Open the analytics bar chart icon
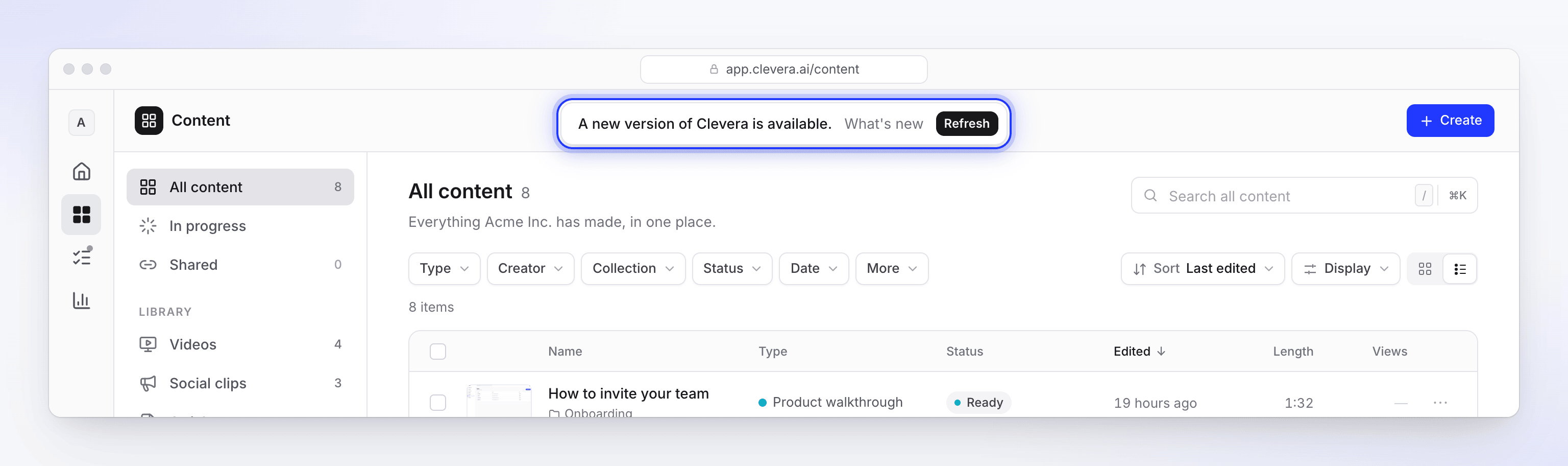The image size is (1568, 466). coord(81,300)
